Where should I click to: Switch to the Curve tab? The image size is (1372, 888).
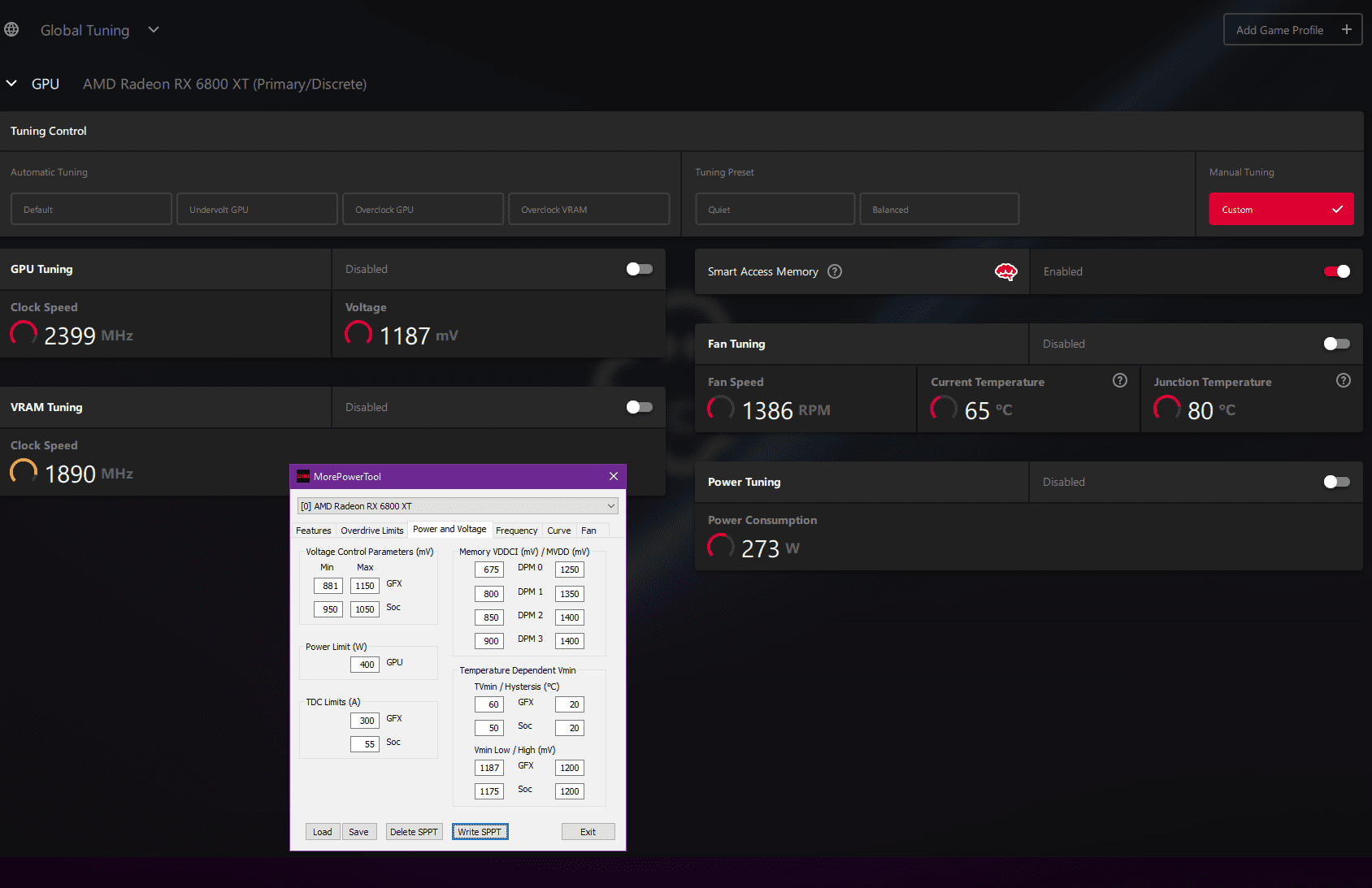click(x=559, y=531)
